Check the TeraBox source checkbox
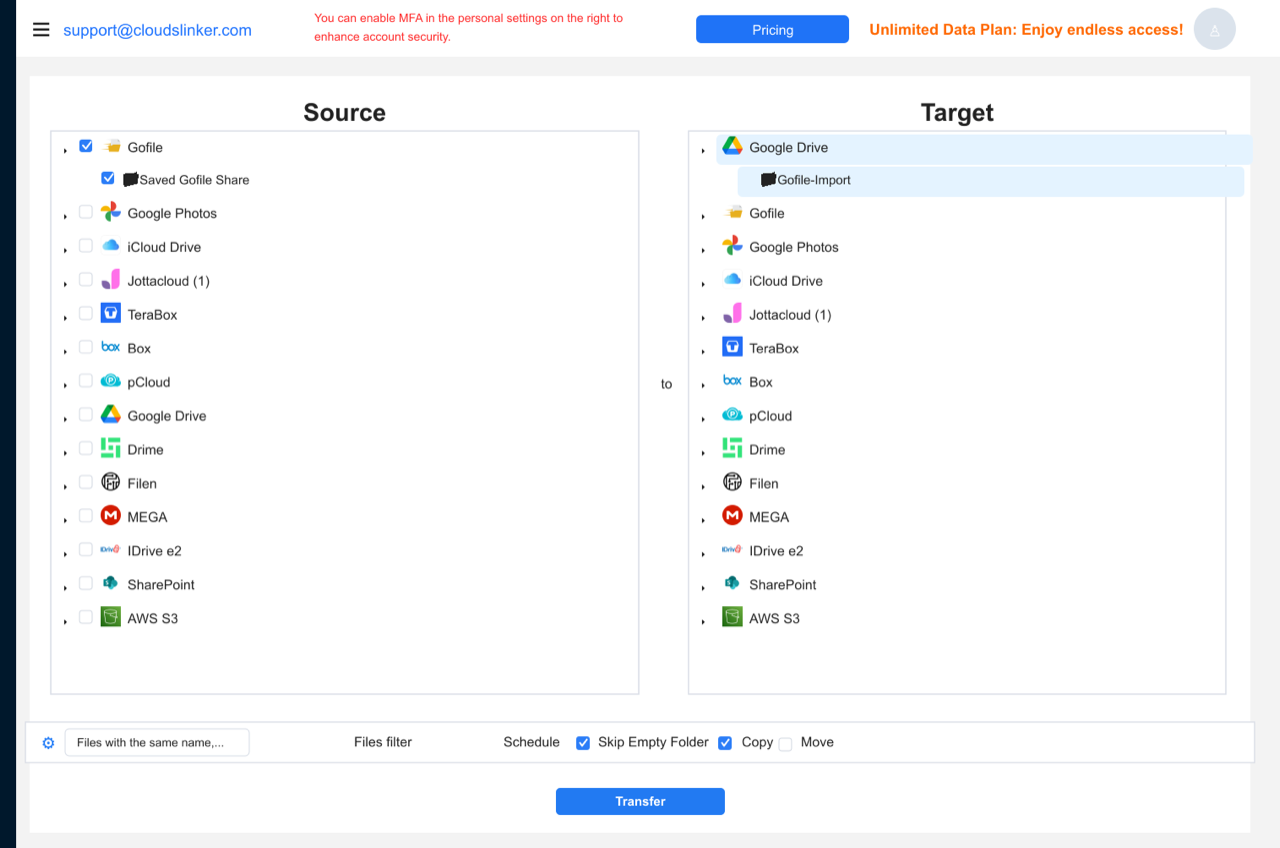 point(86,313)
